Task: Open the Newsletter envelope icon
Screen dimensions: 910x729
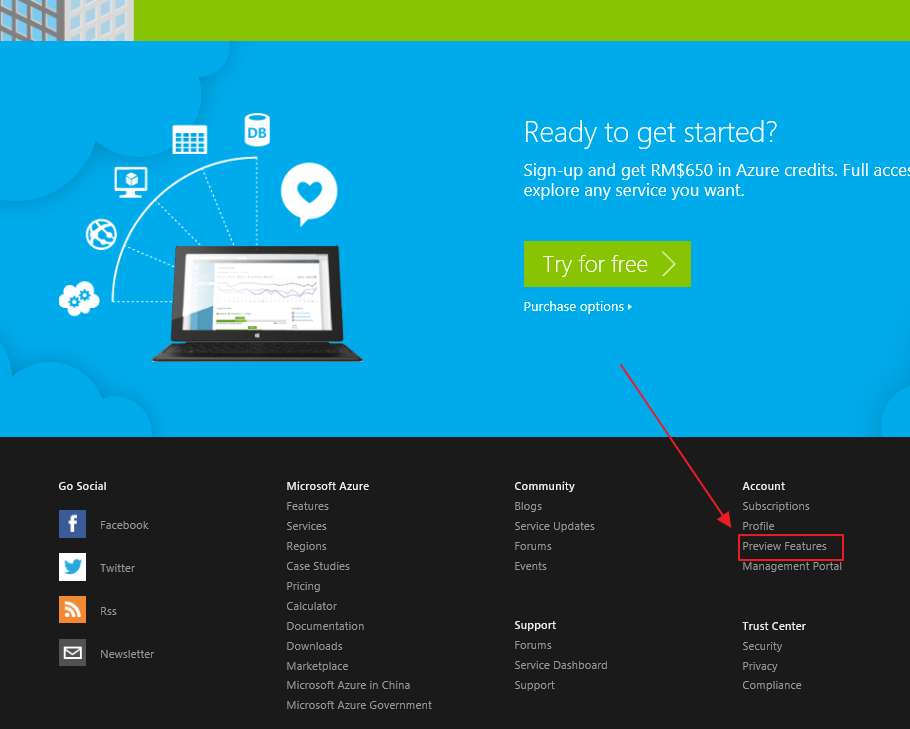Action: click(73, 652)
